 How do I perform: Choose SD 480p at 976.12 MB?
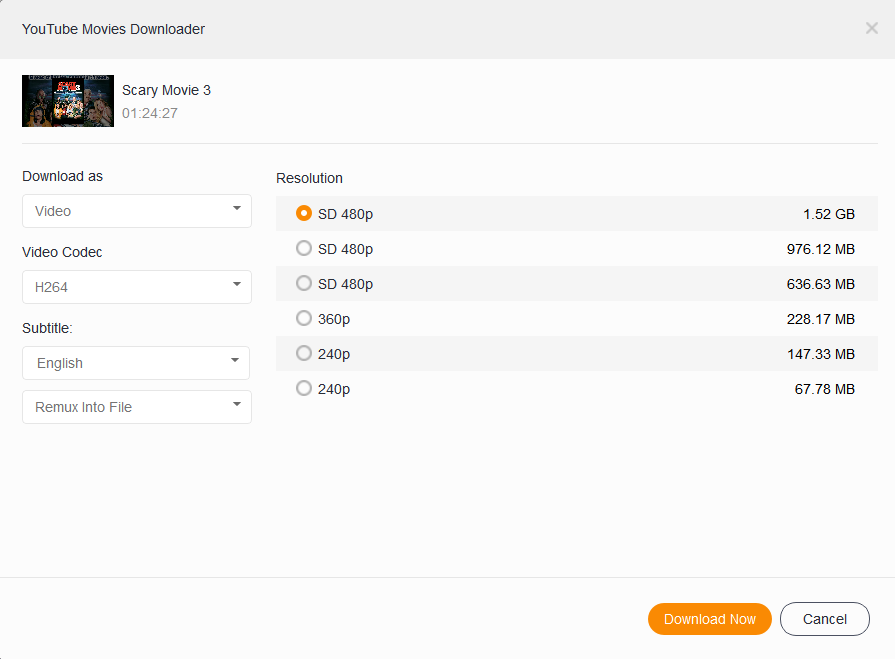click(x=304, y=249)
